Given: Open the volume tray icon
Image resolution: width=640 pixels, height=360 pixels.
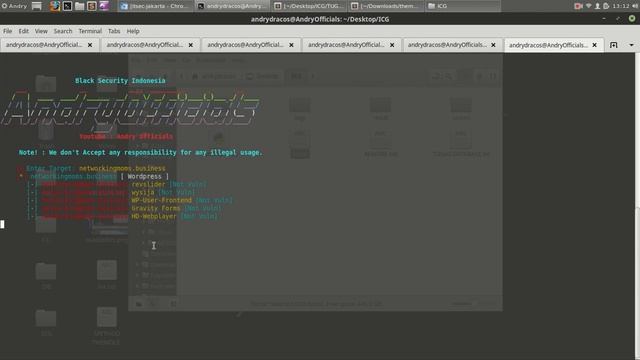Looking at the screenshot, I should [x=635, y=6].
